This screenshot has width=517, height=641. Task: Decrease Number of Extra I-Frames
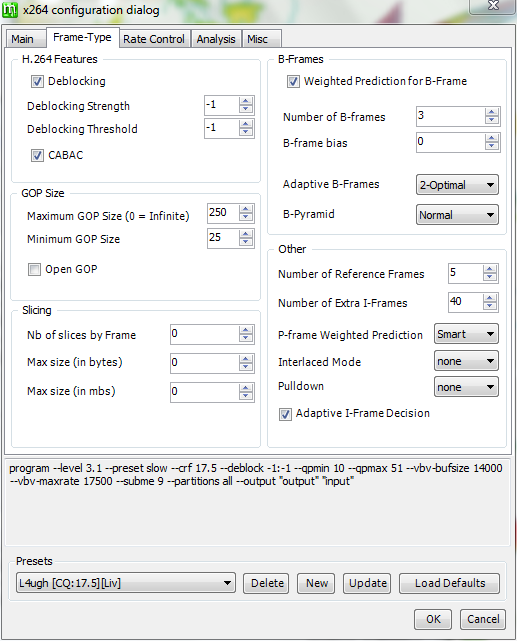tap(490, 306)
